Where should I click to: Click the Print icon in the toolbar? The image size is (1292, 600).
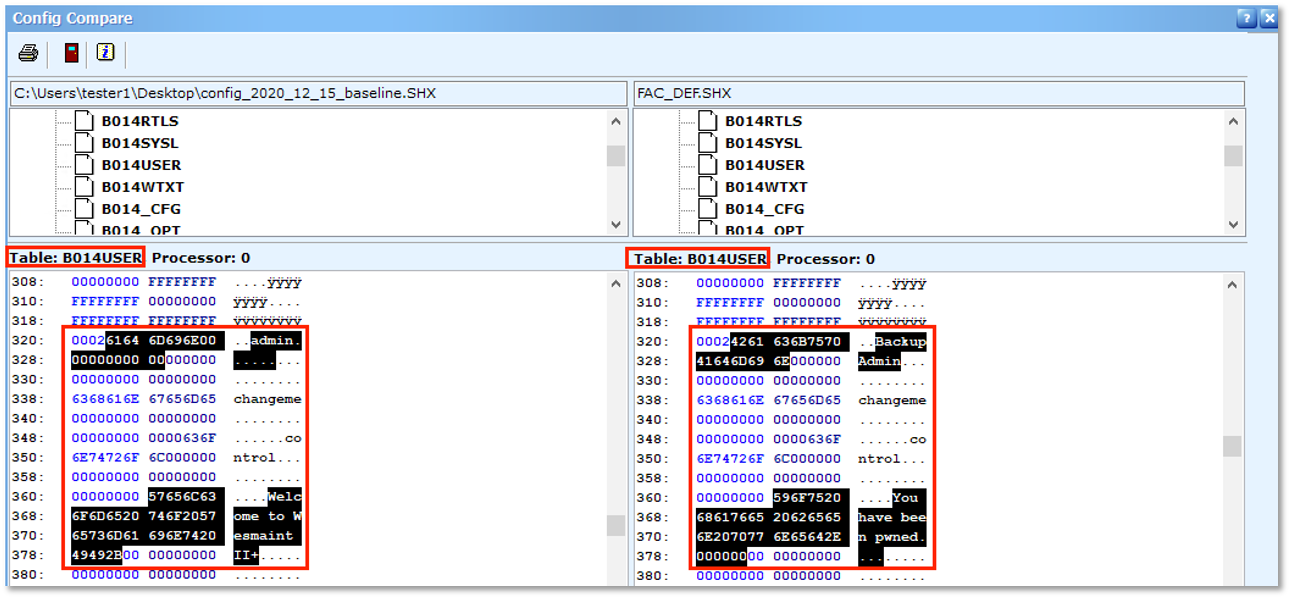(x=29, y=53)
